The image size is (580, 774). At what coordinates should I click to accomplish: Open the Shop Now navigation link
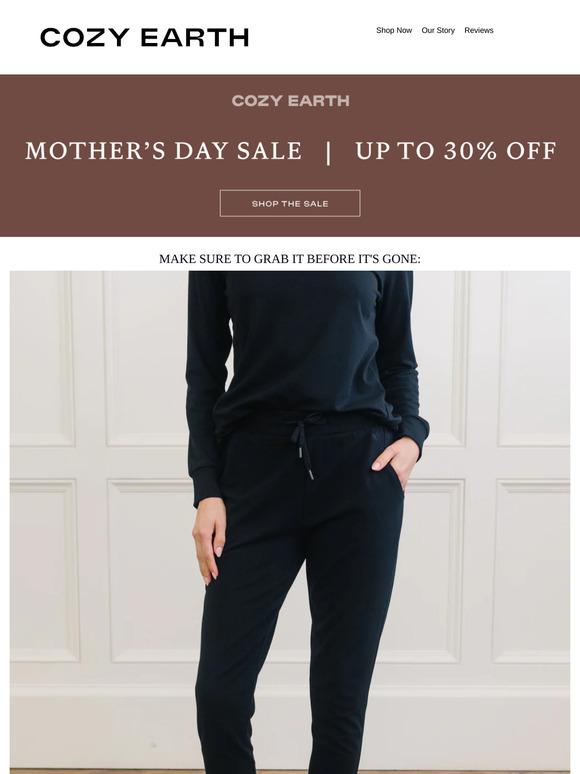(394, 30)
